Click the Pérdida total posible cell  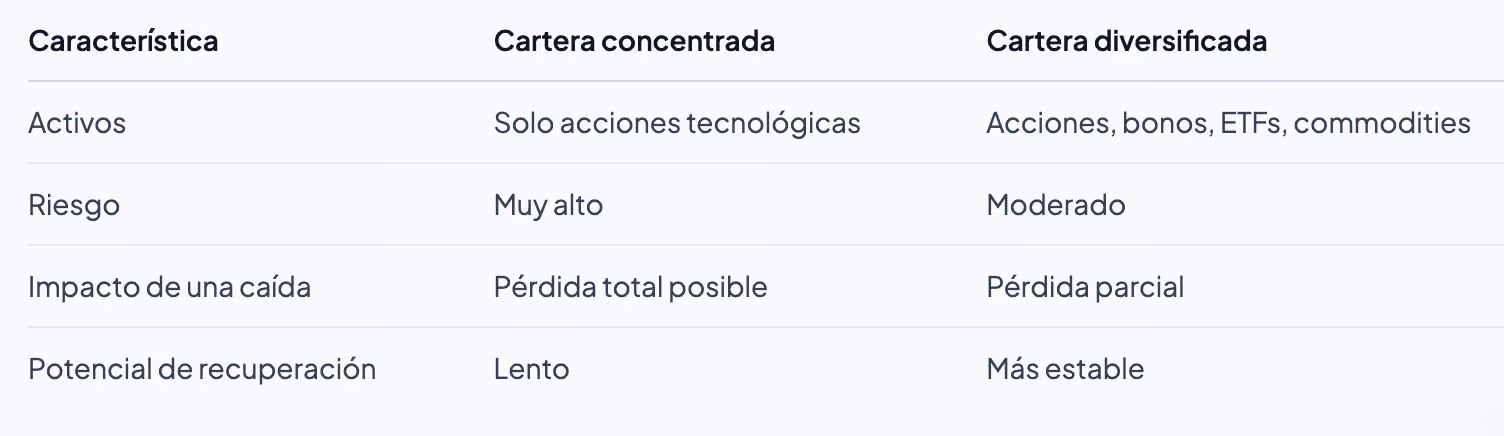[x=630, y=287]
